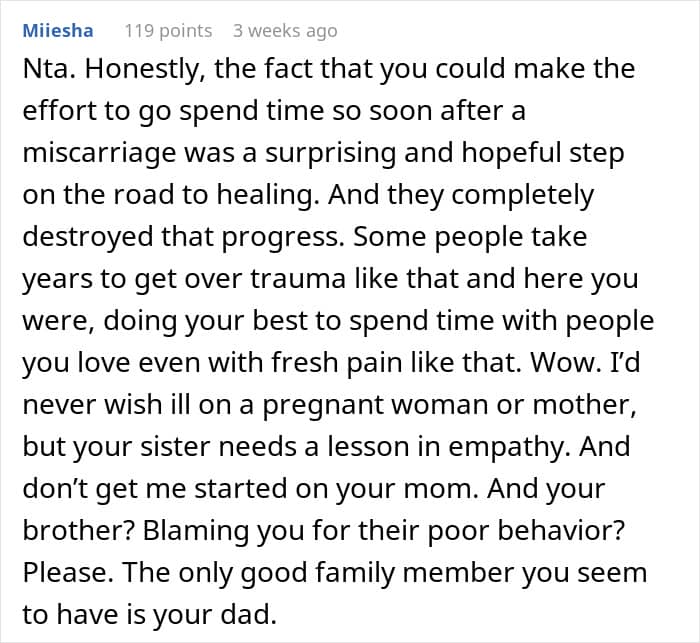Click the word Honestly in first line

coord(145,70)
